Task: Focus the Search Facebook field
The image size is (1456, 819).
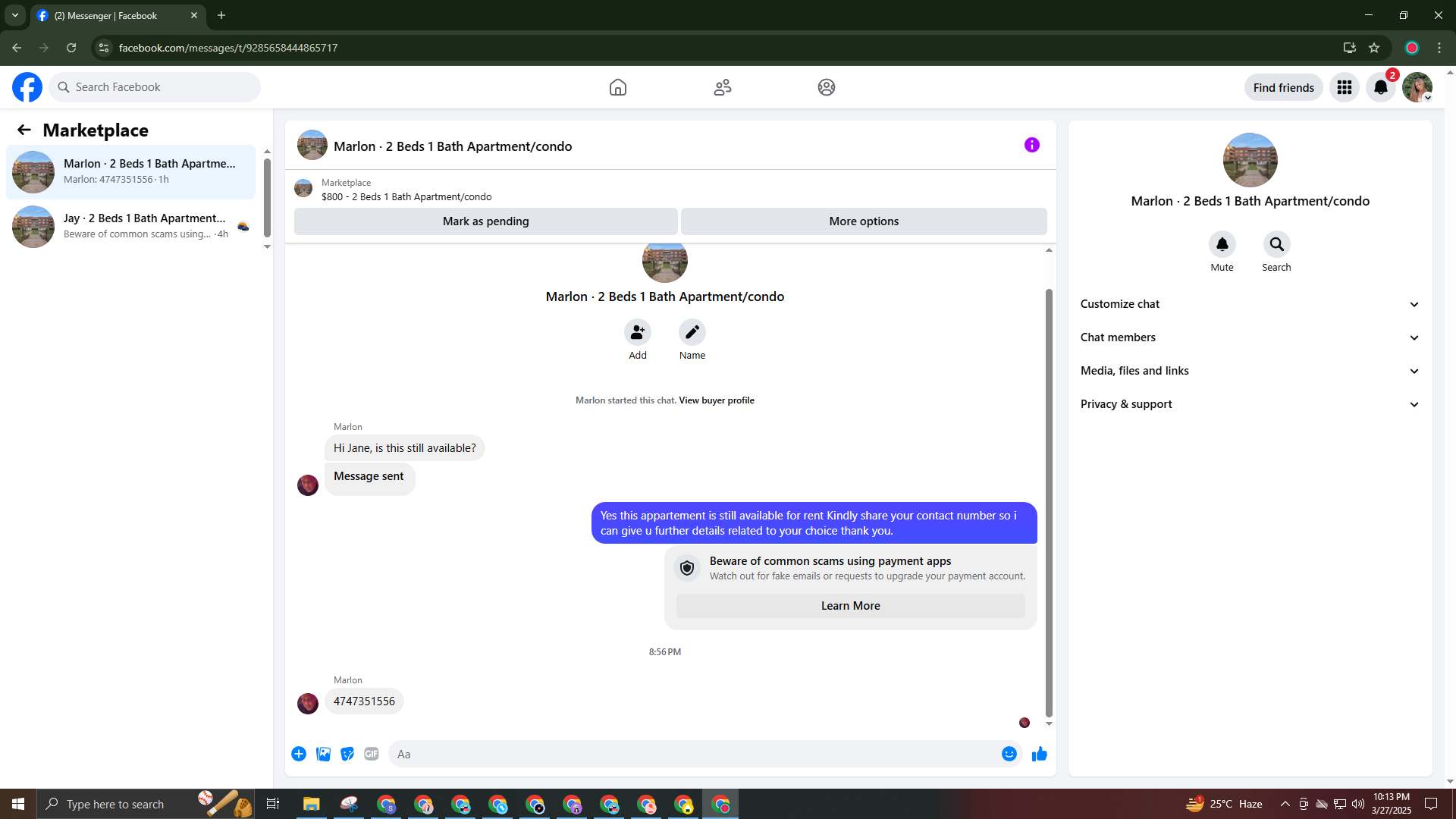Action: (x=155, y=87)
